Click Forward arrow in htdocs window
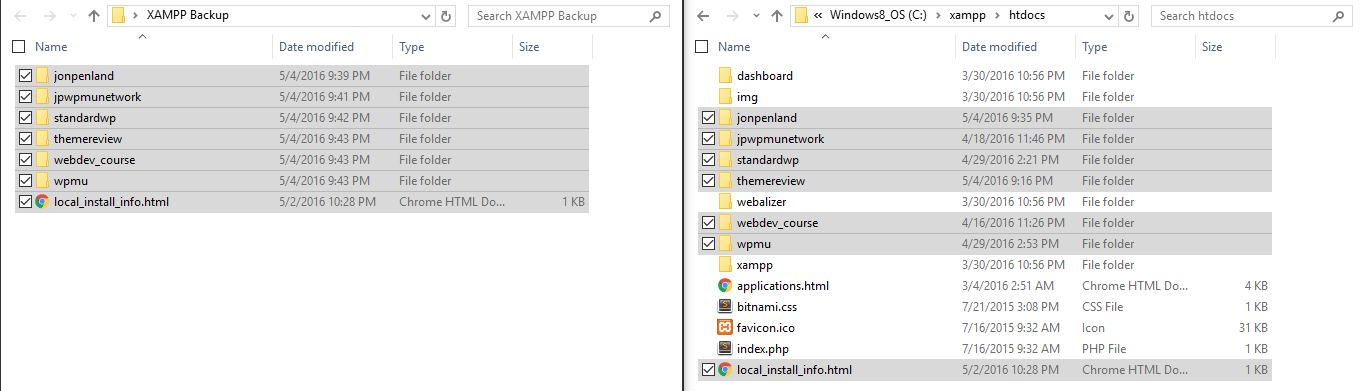1364x391 pixels. (x=733, y=16)
